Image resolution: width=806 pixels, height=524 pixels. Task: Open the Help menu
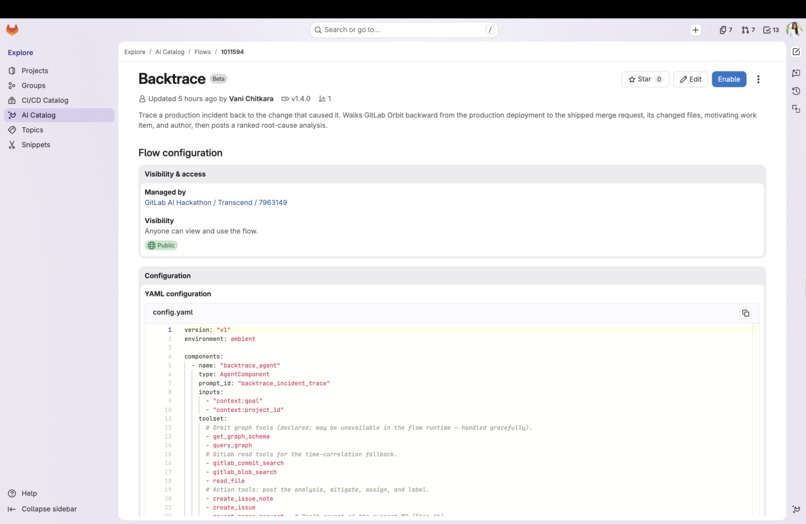click(x=23, y=493)
